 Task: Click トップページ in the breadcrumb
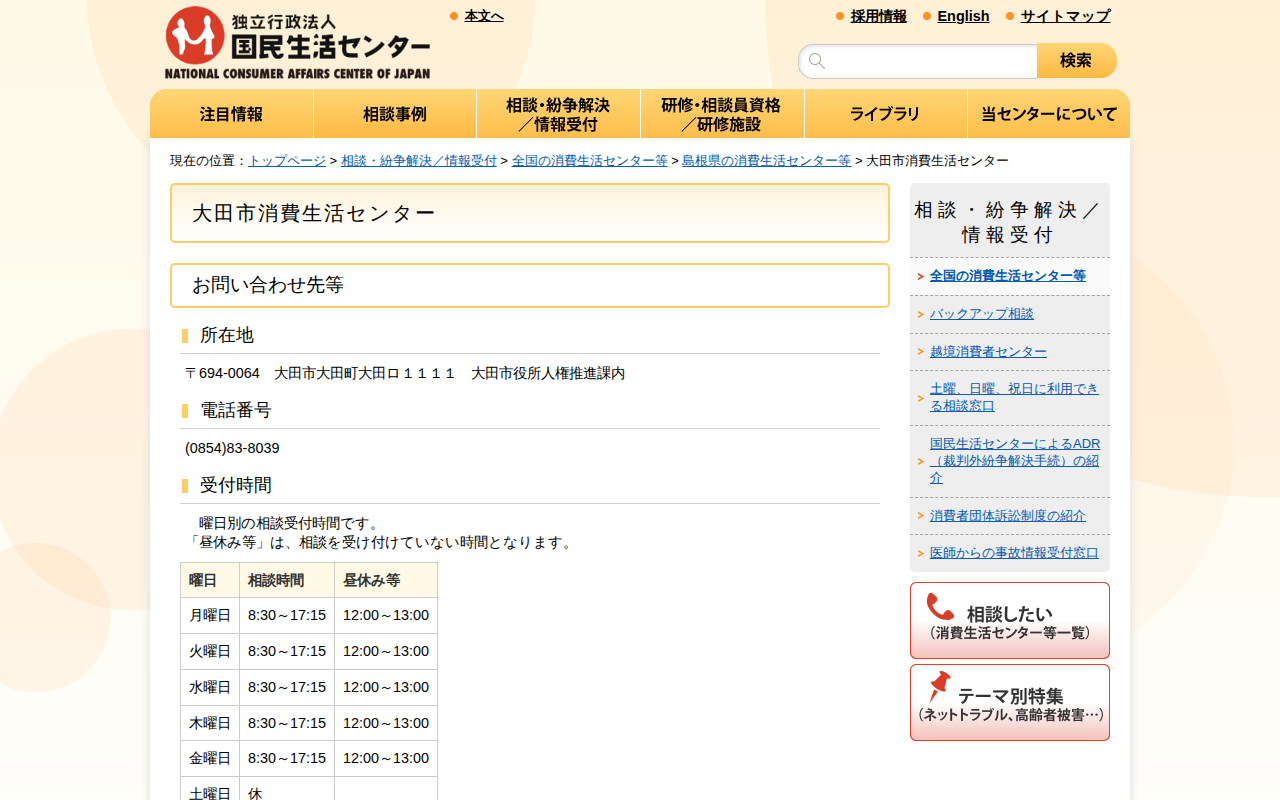point(287,161)
